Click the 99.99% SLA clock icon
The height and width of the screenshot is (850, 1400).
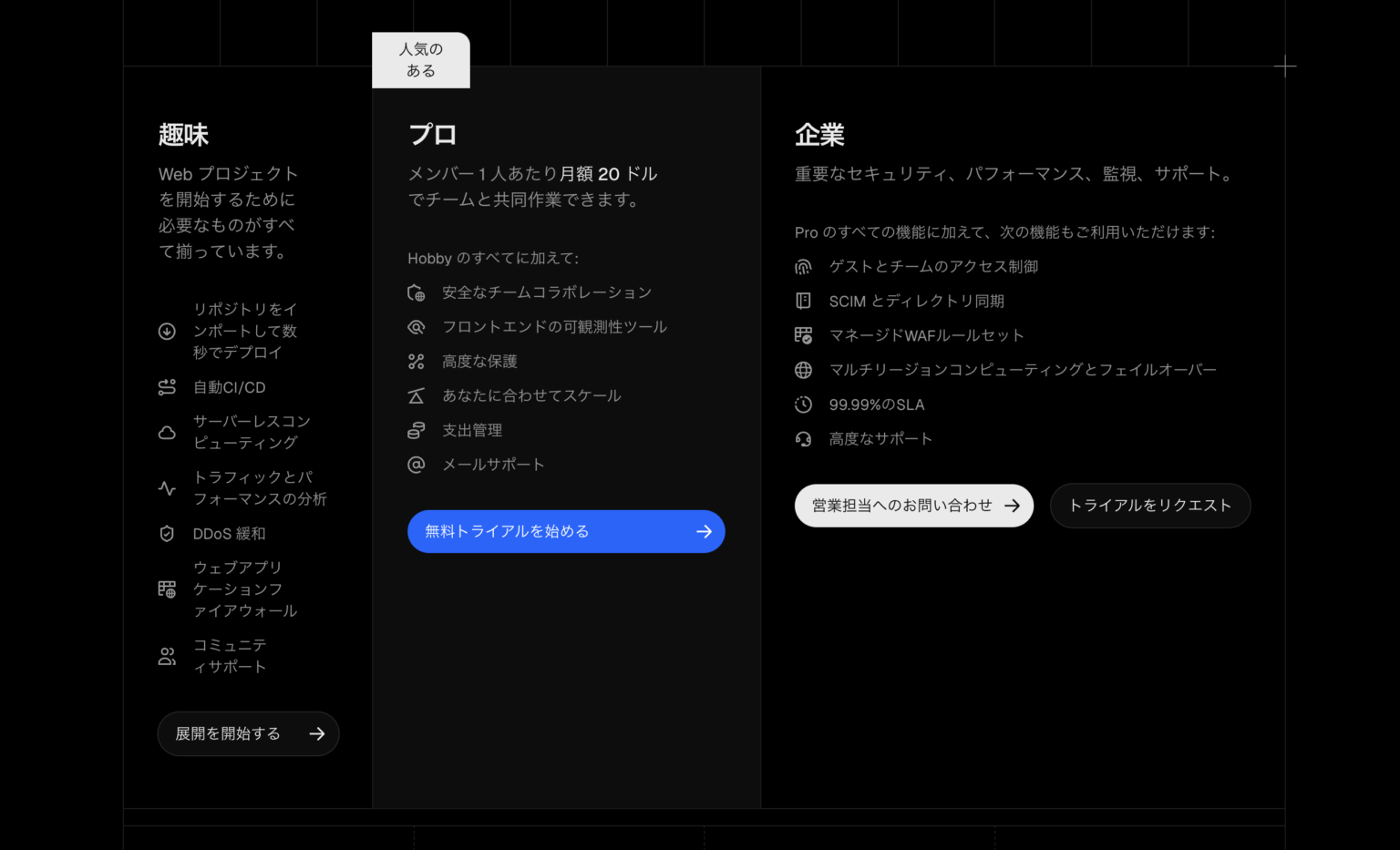pyautogui.click(x=804, y=404)
